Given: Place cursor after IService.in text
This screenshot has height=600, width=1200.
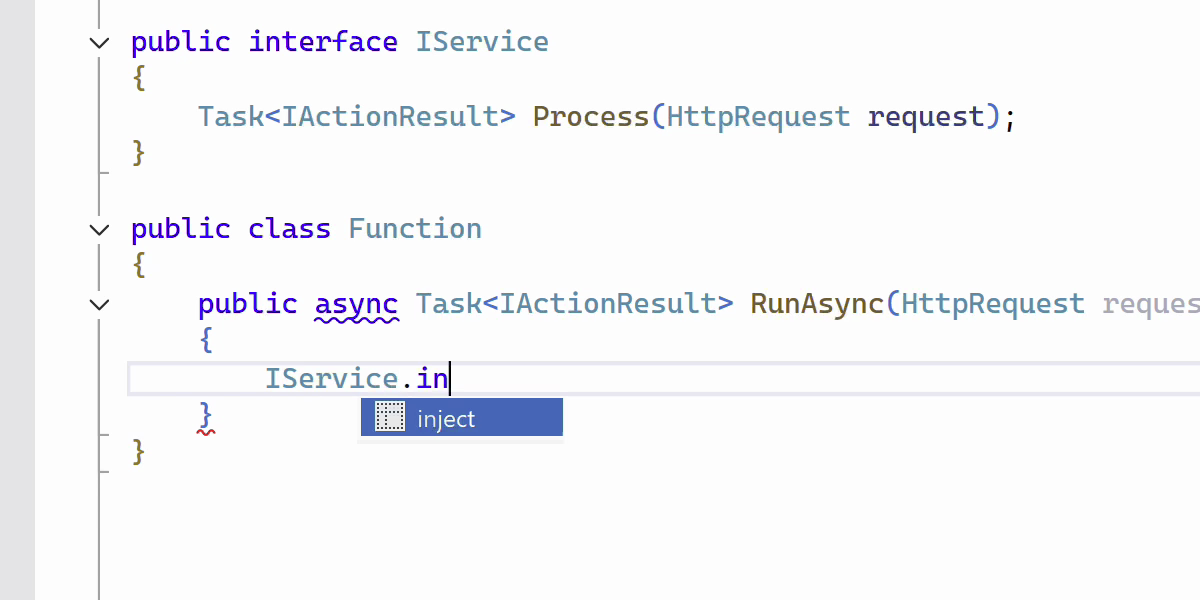Looking at the screenshot, I should 450,379.
